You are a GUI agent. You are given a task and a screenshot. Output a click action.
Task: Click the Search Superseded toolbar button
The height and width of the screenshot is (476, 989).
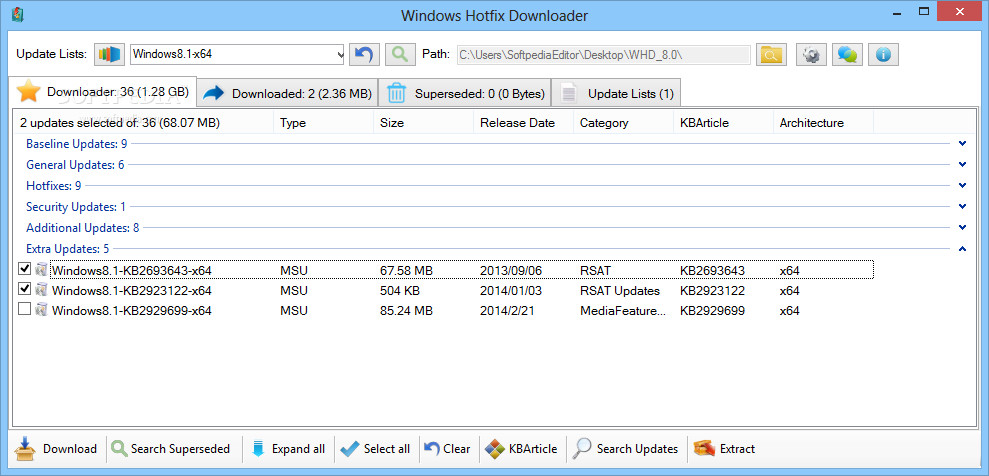click(171, 449)
